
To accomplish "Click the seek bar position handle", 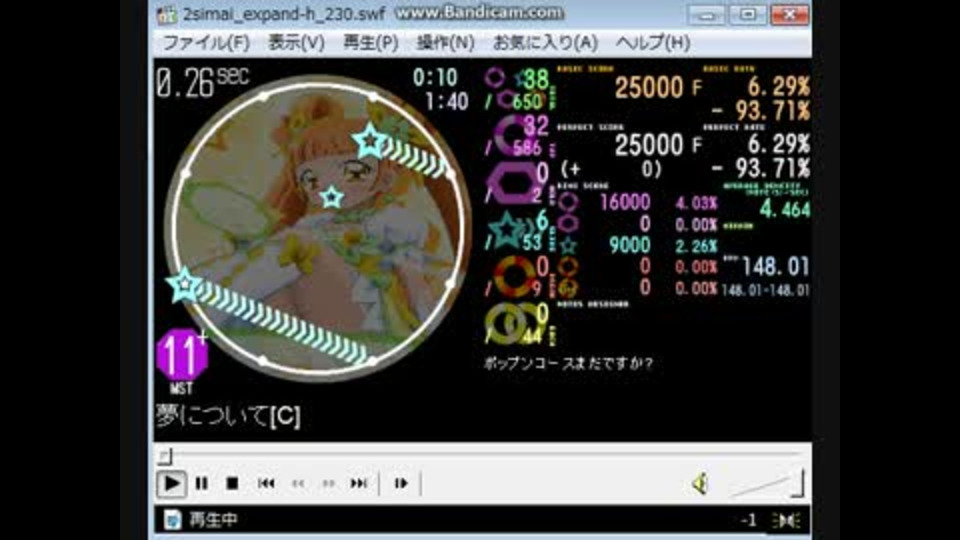I will 165,456.
